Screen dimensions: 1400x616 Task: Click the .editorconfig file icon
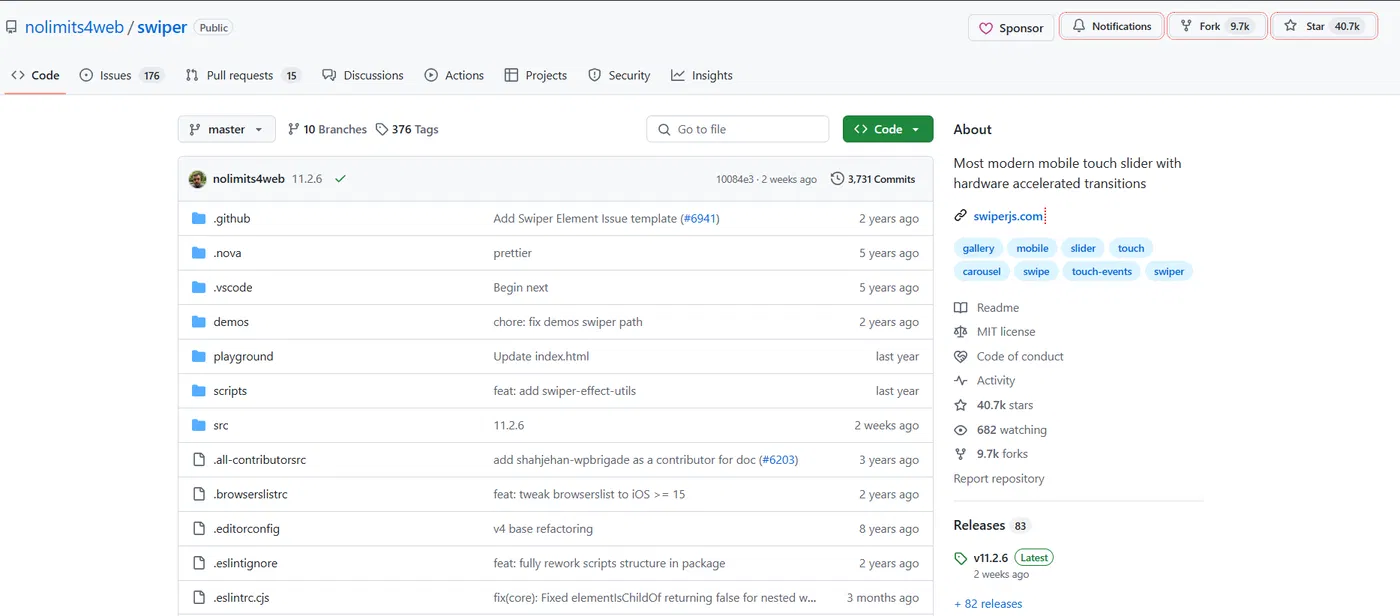click(198, 529)
